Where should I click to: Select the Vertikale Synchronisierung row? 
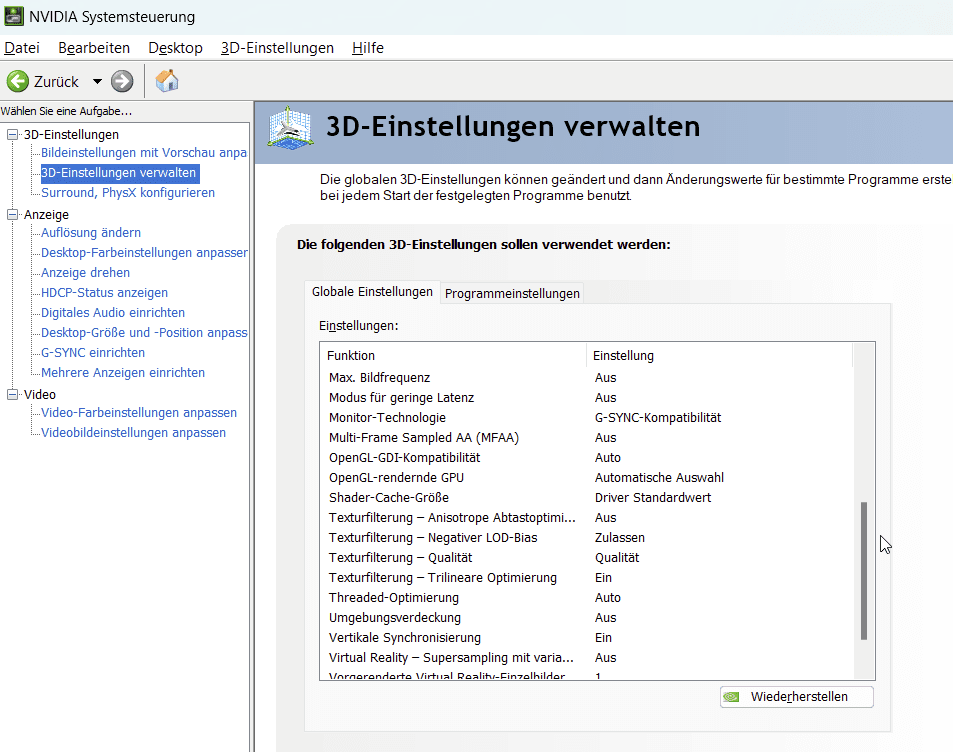[587, 638]
